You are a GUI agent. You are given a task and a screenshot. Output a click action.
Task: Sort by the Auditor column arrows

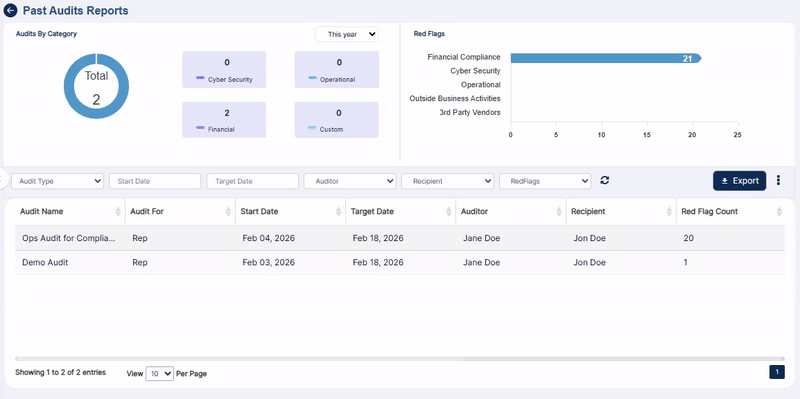click(x=559, y=212)
